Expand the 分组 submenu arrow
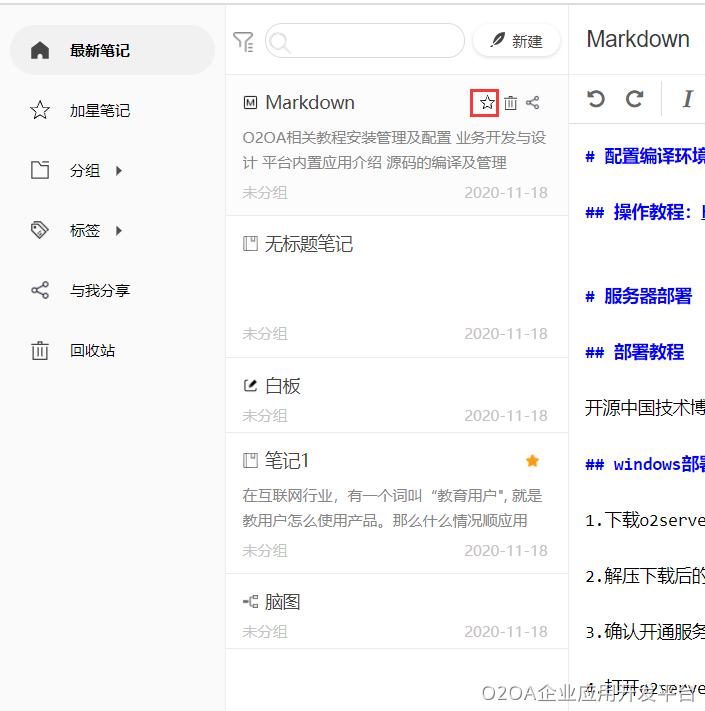Viewport: 705px width, 711px height. (x=119, y=171)
